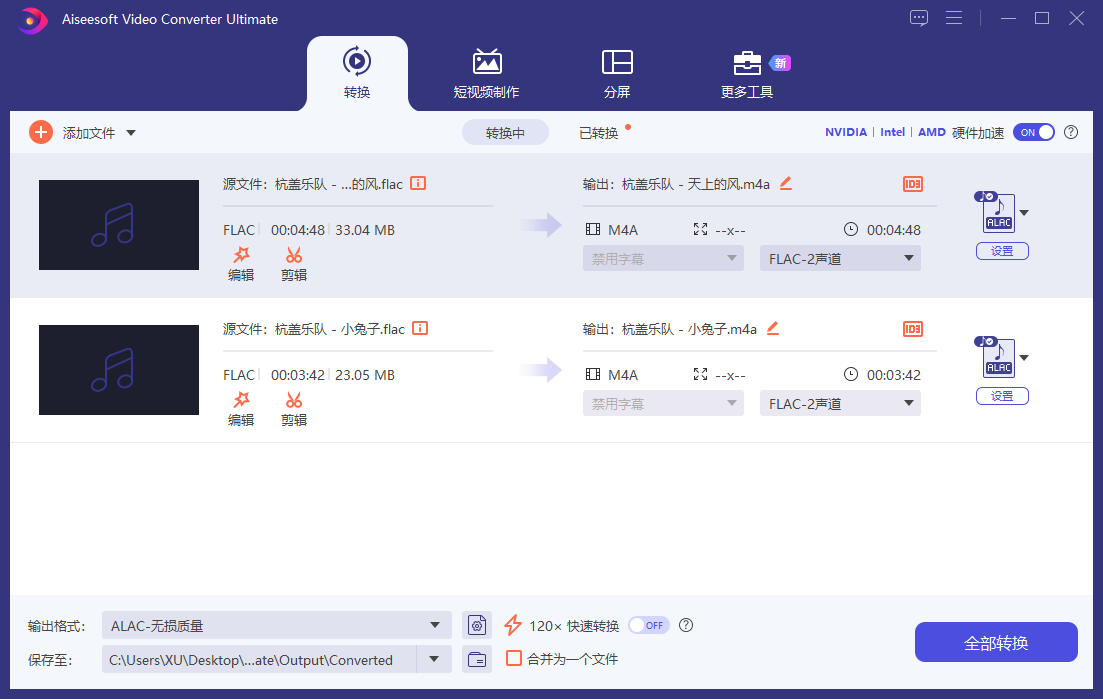The image size is (1103, 699).
Task: Expand the ALAC format arrow on first row
Action: coord(1022,213)
